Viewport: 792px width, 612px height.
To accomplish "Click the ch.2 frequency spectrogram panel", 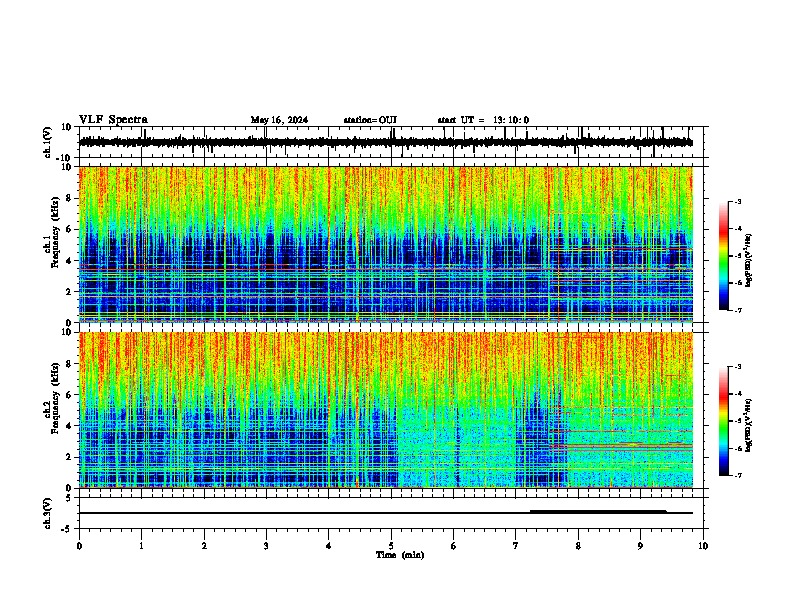I will 391,410.
